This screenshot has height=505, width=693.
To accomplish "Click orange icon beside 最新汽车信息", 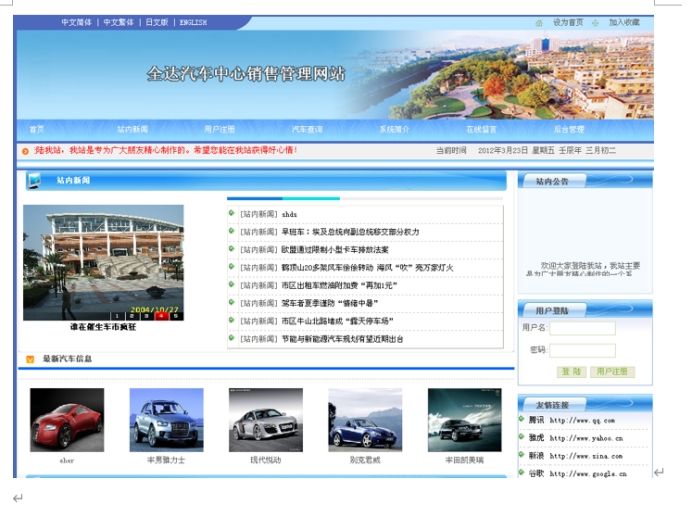I will tap(30, 359).
